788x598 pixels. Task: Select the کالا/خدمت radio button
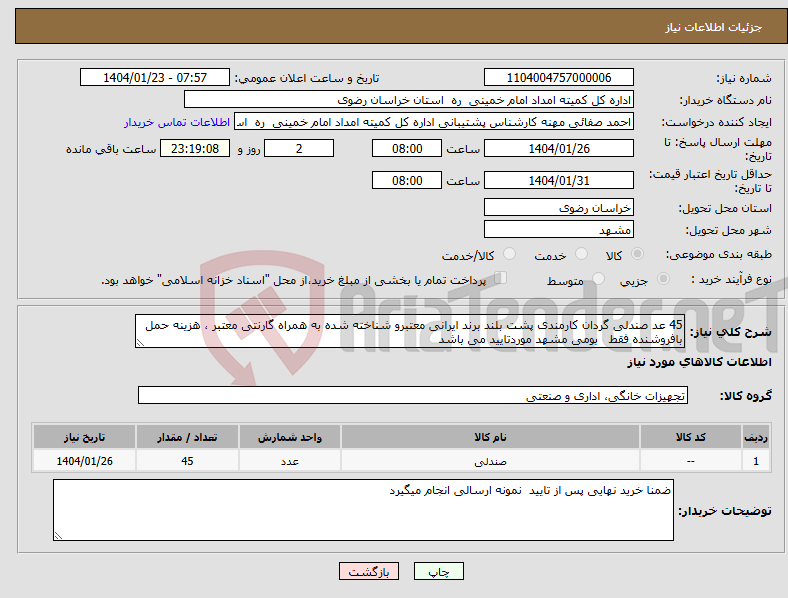pyautogui.click(x=510, y=254)
